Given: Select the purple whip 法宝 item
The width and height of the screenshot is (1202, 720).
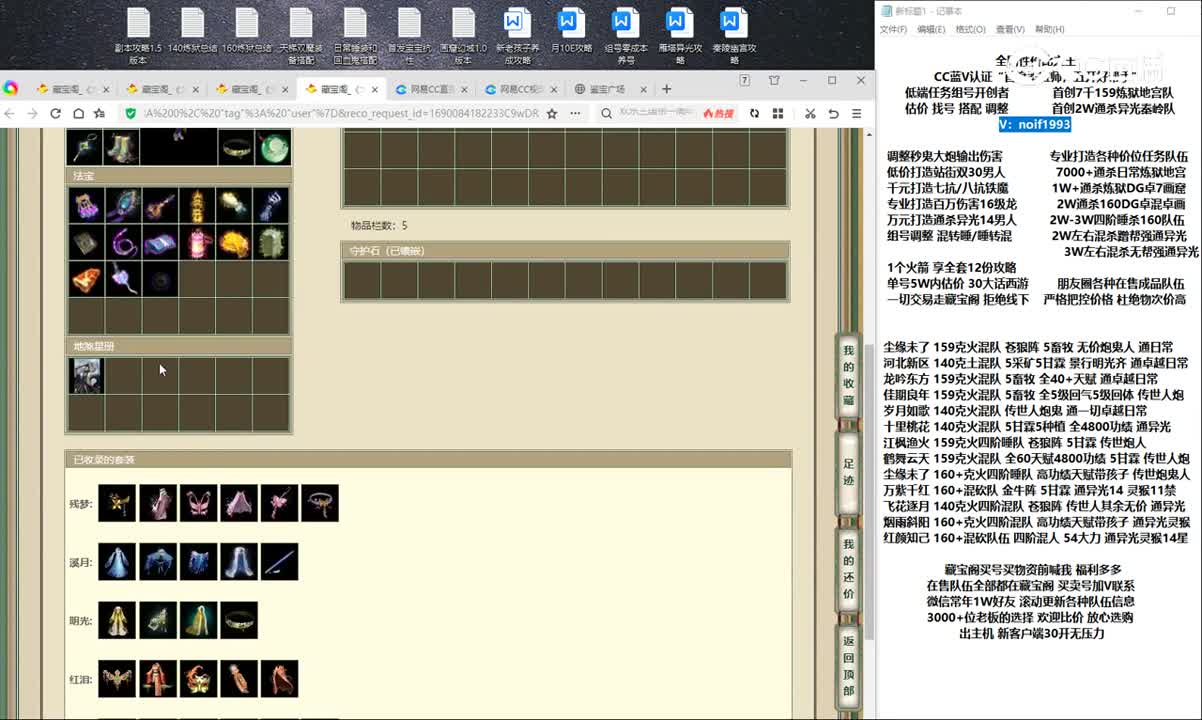Looking at the screenshot, I should pos(124,243).
